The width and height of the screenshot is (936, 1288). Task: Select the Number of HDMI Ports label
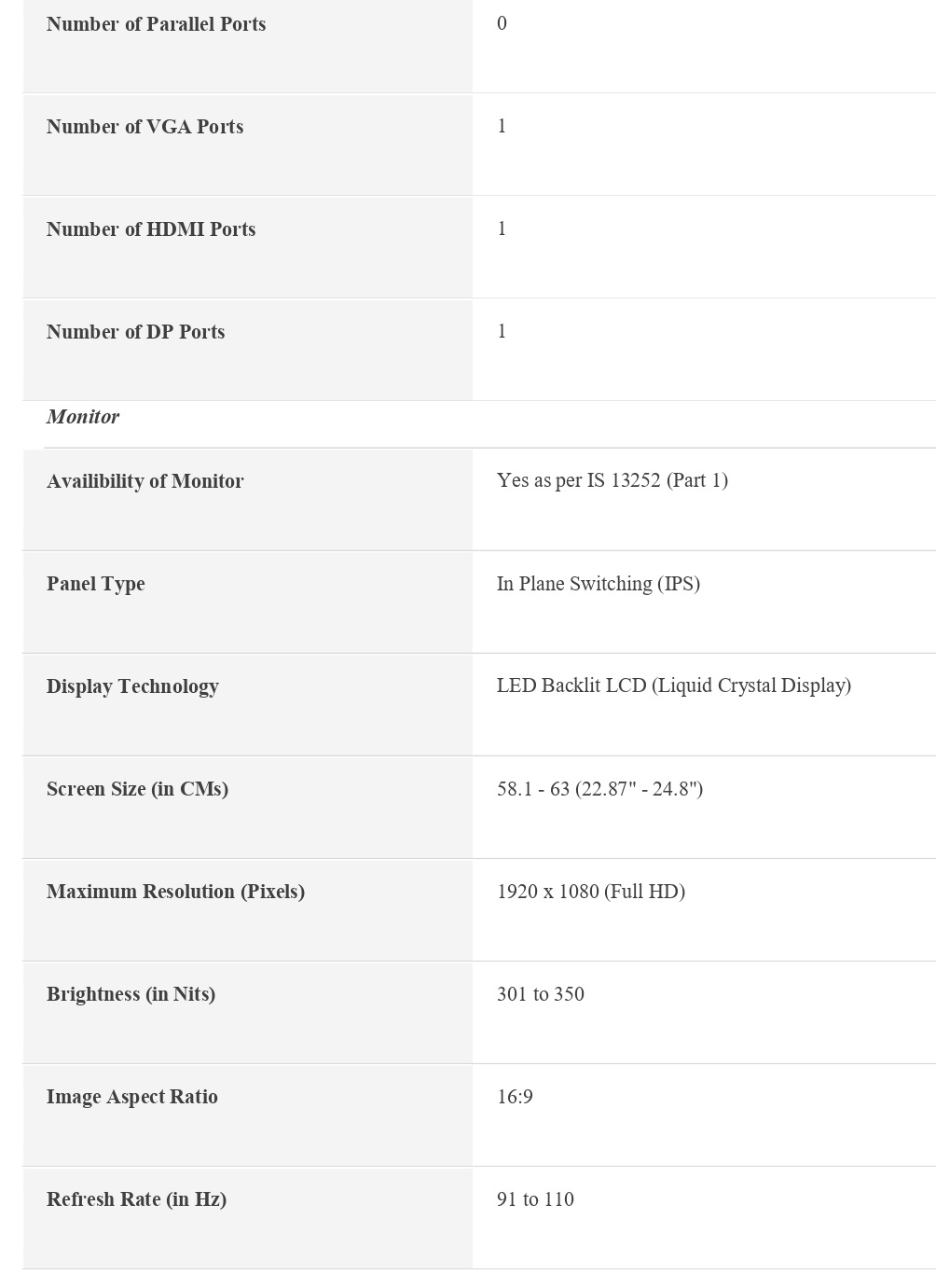pyautogui.click(x=151, y=229)
